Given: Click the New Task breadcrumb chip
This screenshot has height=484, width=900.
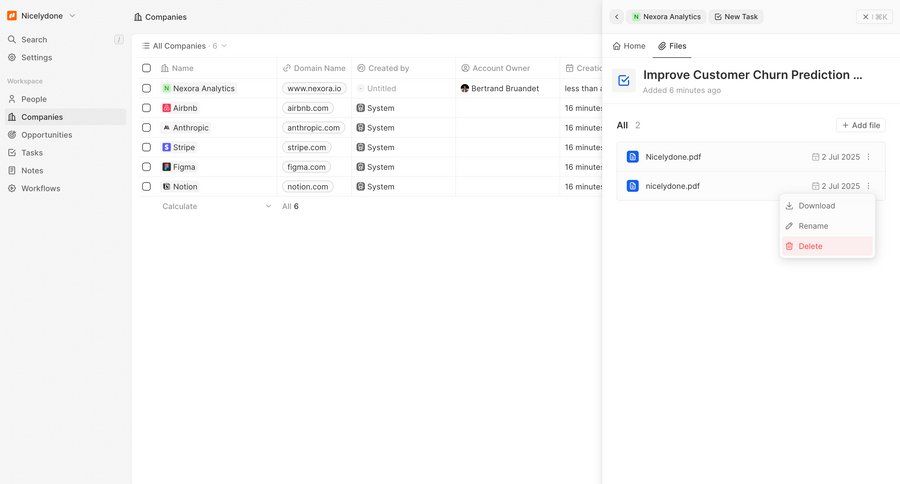Looking at the screenshot, I should pyautogui.click(x=736, y=17).
